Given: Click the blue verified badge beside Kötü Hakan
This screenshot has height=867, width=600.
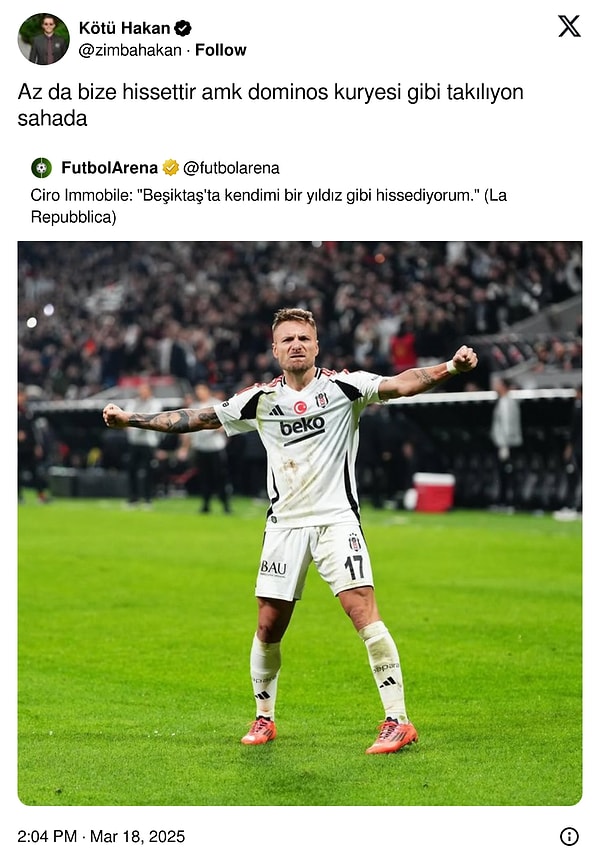Looking at the screenshot, I should click(x=183, y=28).
